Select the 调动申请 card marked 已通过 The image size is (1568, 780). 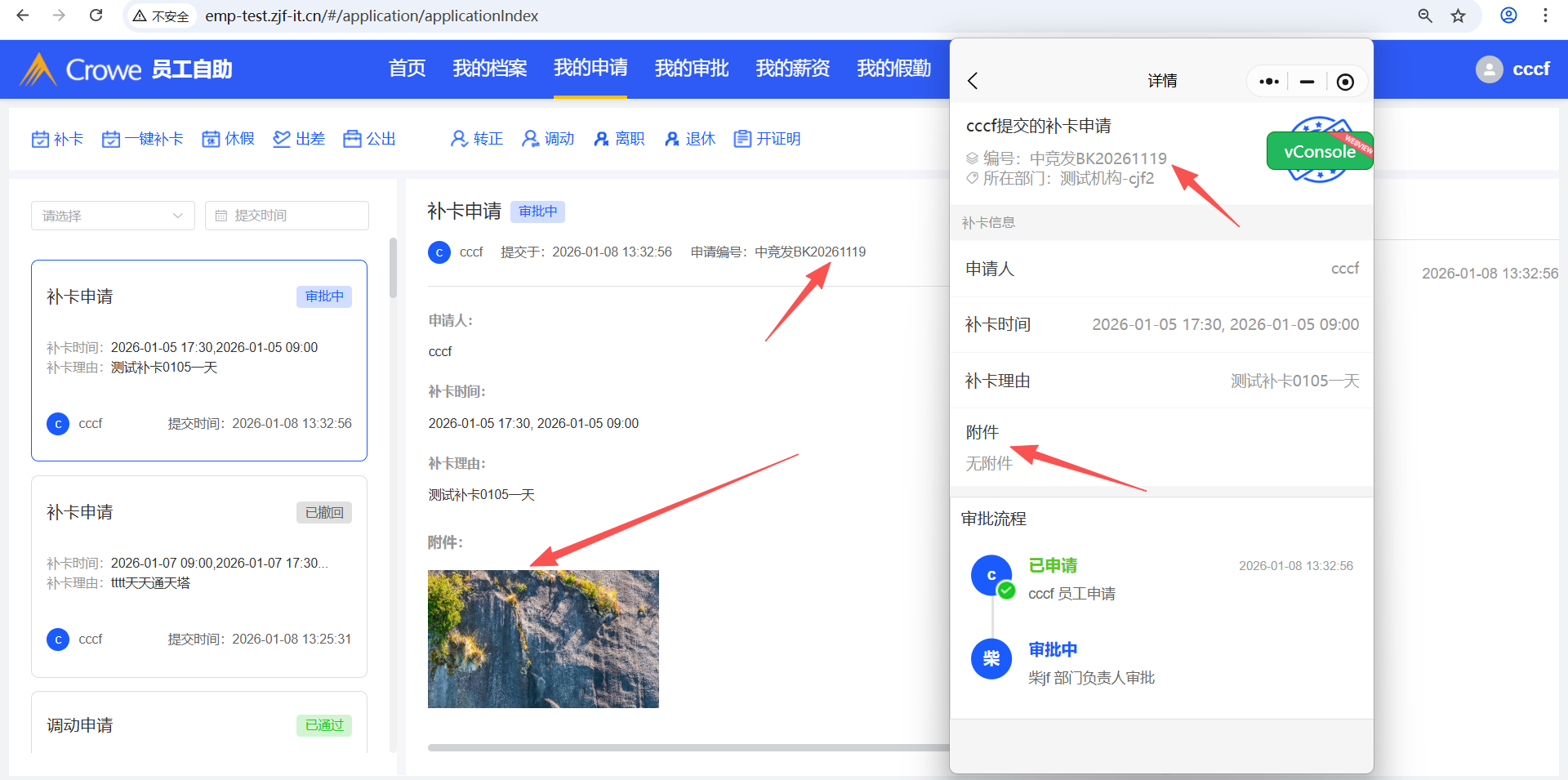coord(199,723)
